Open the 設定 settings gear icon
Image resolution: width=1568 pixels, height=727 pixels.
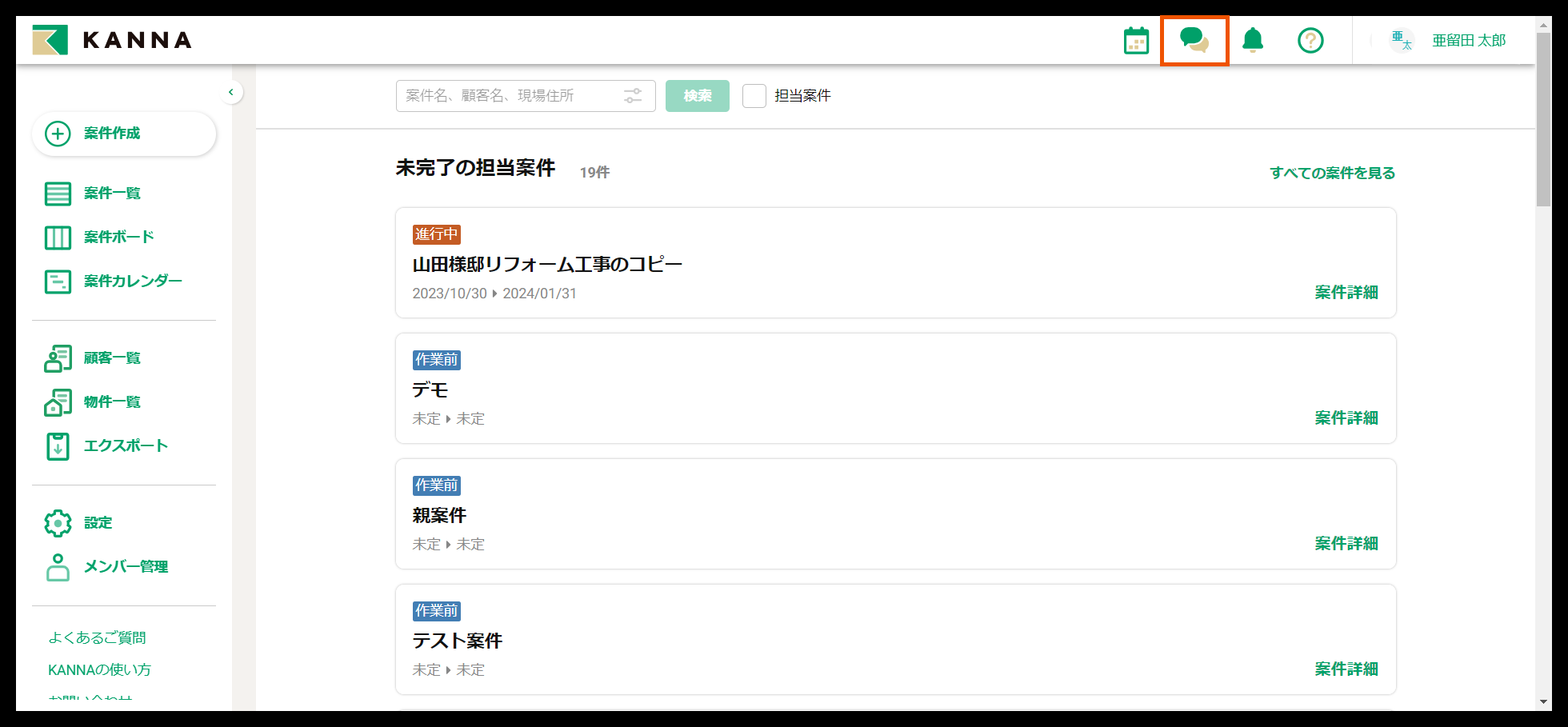pos(57,522)
